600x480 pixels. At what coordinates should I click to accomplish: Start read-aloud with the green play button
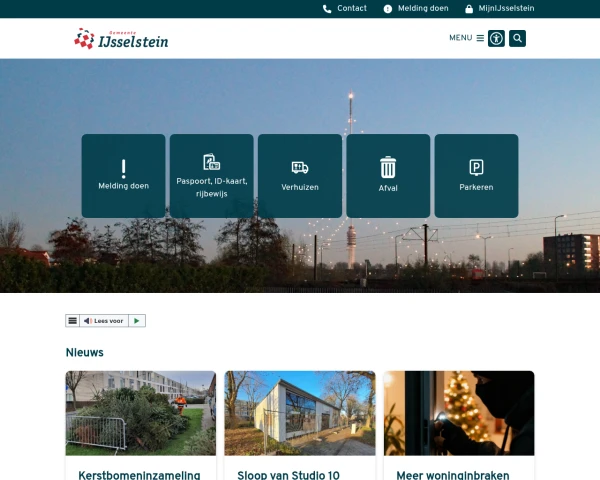(x=137, y=321)
